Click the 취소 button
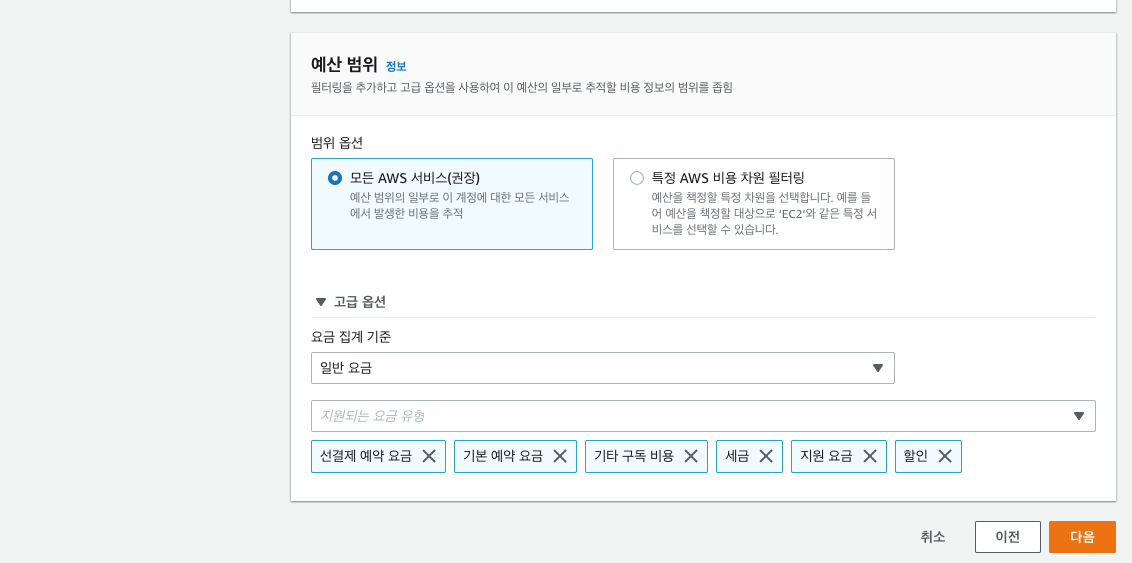Viewport: 1132px width, 563px height. pyautogui.click(x=933, y=537)
